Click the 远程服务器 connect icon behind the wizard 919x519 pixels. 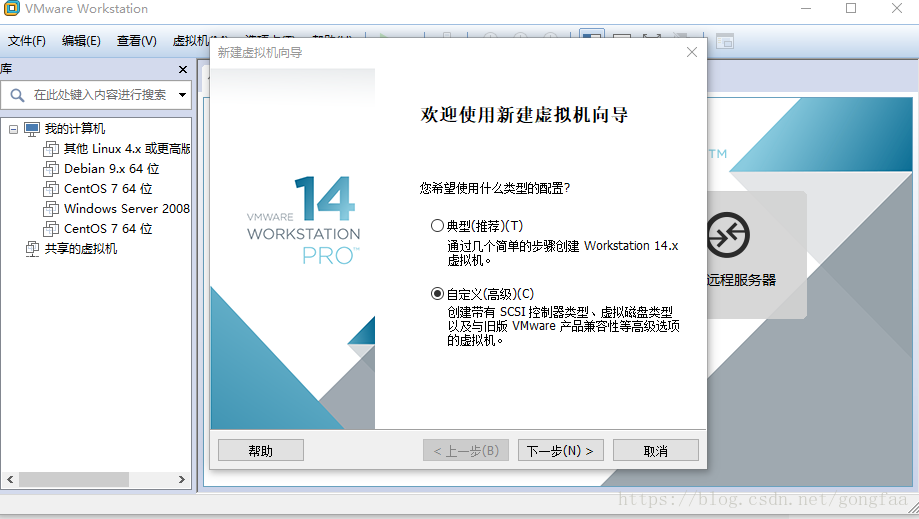[x=729, y=235]
